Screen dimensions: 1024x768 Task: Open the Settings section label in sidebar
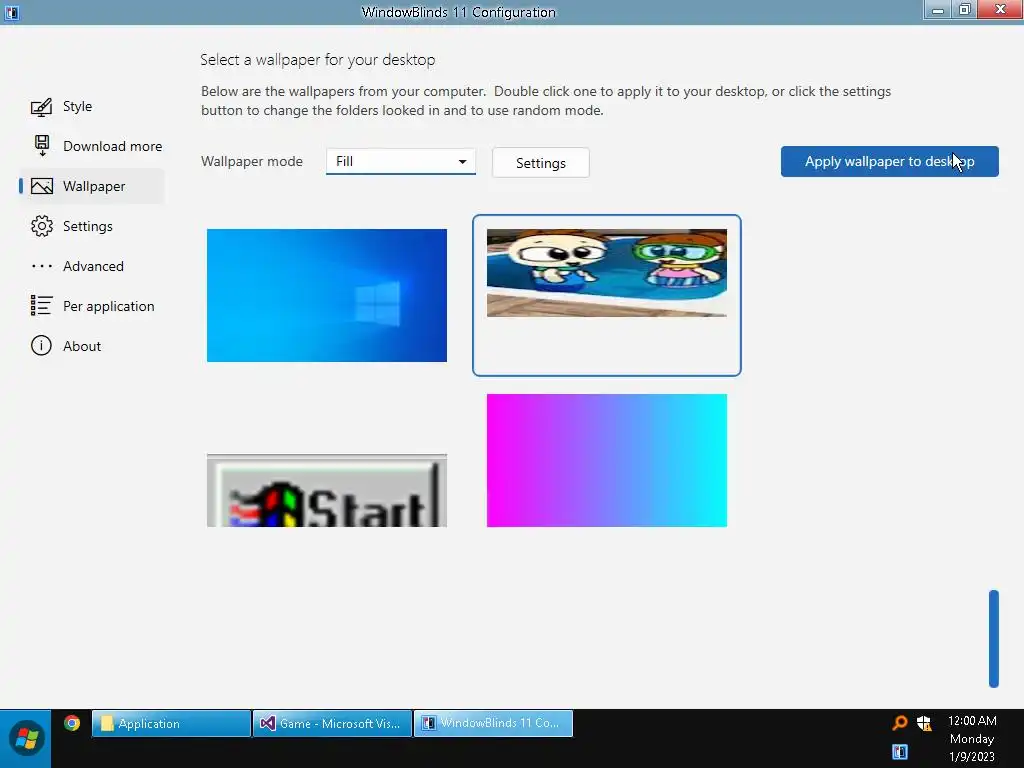tap(88, 226)
